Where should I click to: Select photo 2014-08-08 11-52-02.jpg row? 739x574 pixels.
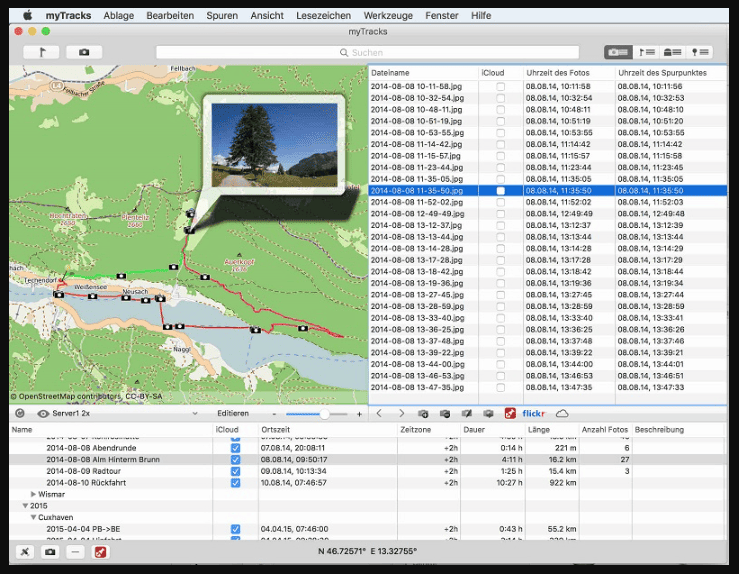pos(547,202)
